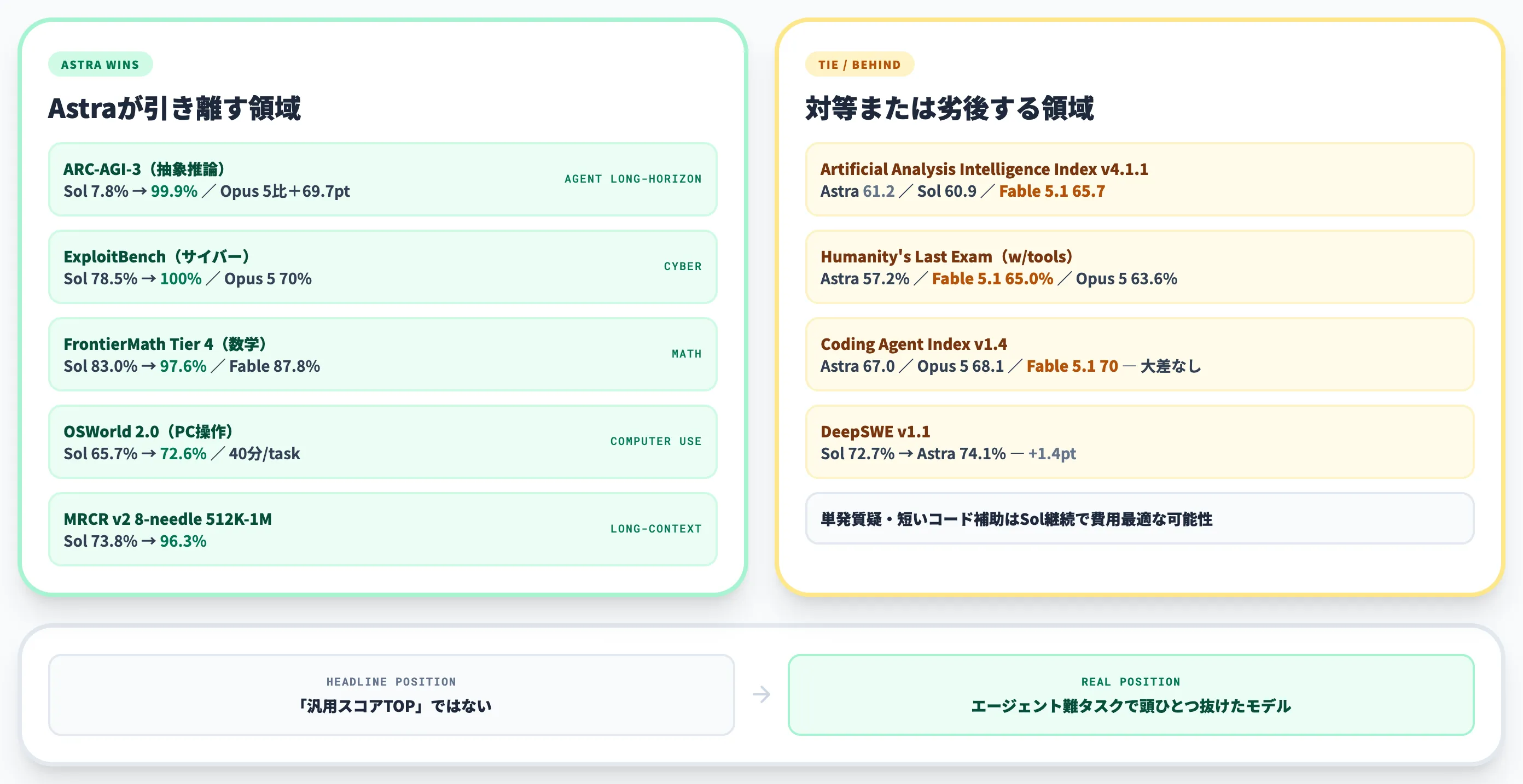Click the 100% value in ExploitBench card

coord(181,279)
